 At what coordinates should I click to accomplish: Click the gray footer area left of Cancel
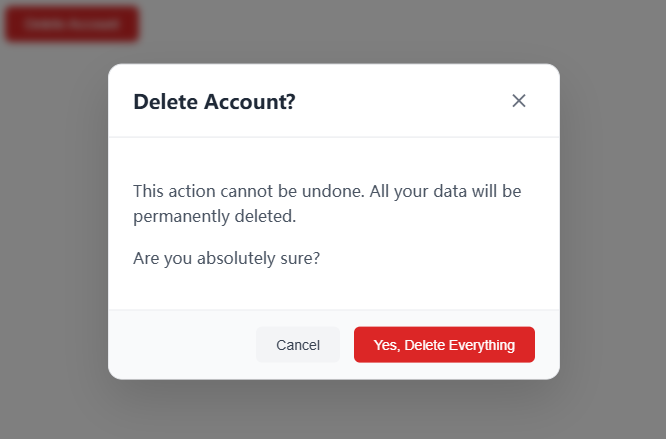tap(180, 345)
